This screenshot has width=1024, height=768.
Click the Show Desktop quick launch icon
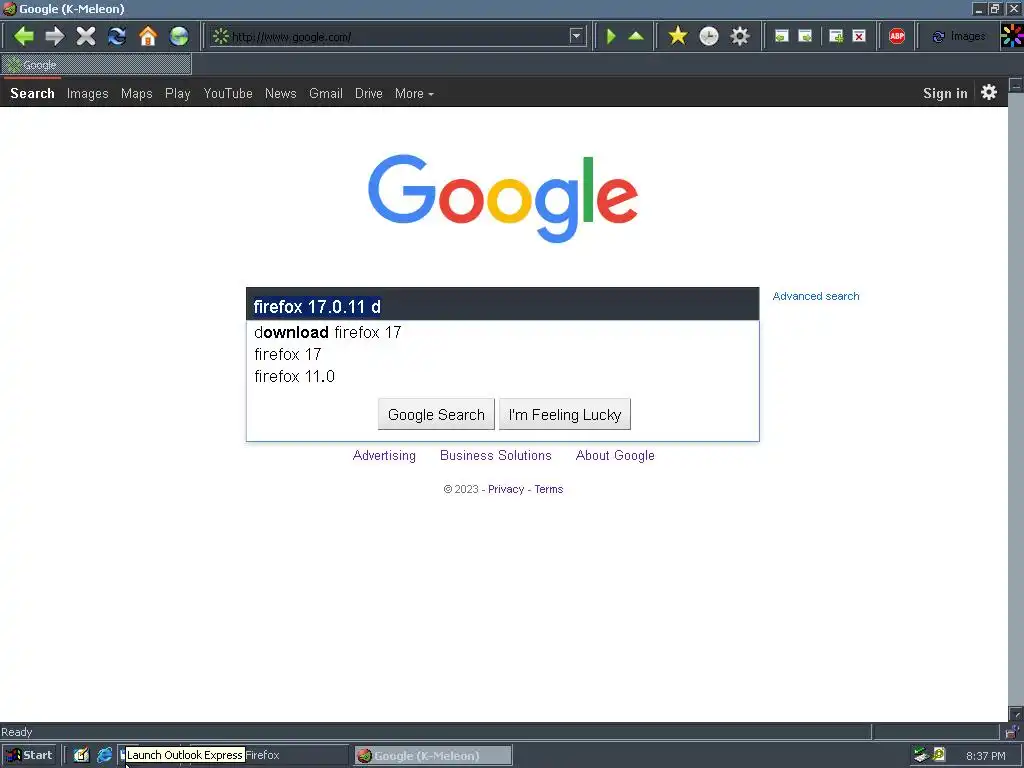coord(81,755)
